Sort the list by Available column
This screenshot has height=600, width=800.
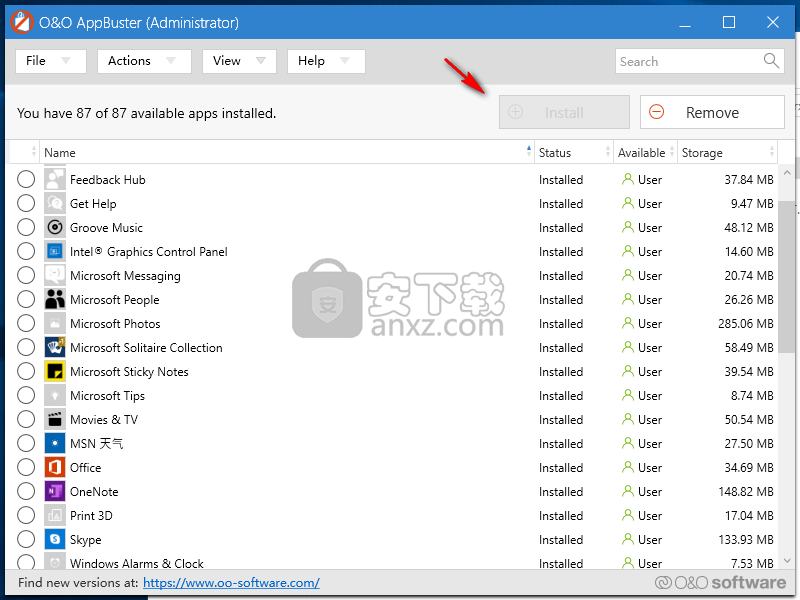pos(645,152)
